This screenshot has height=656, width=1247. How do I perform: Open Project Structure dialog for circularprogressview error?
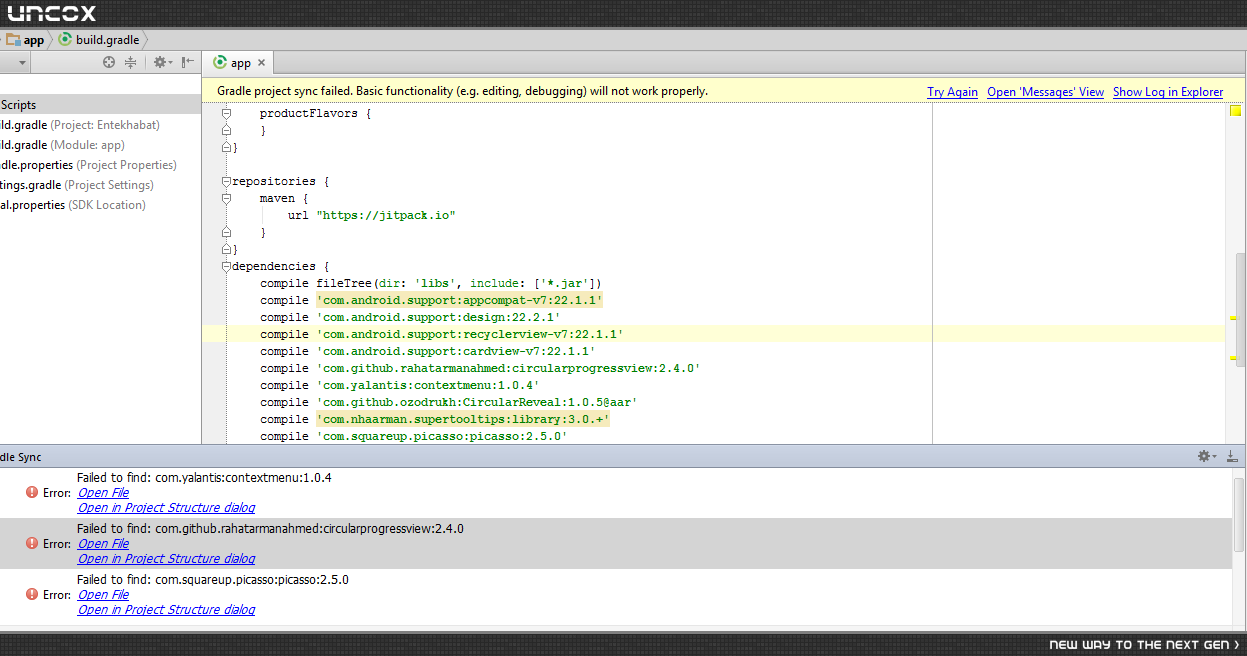click(x=166, y=559)
